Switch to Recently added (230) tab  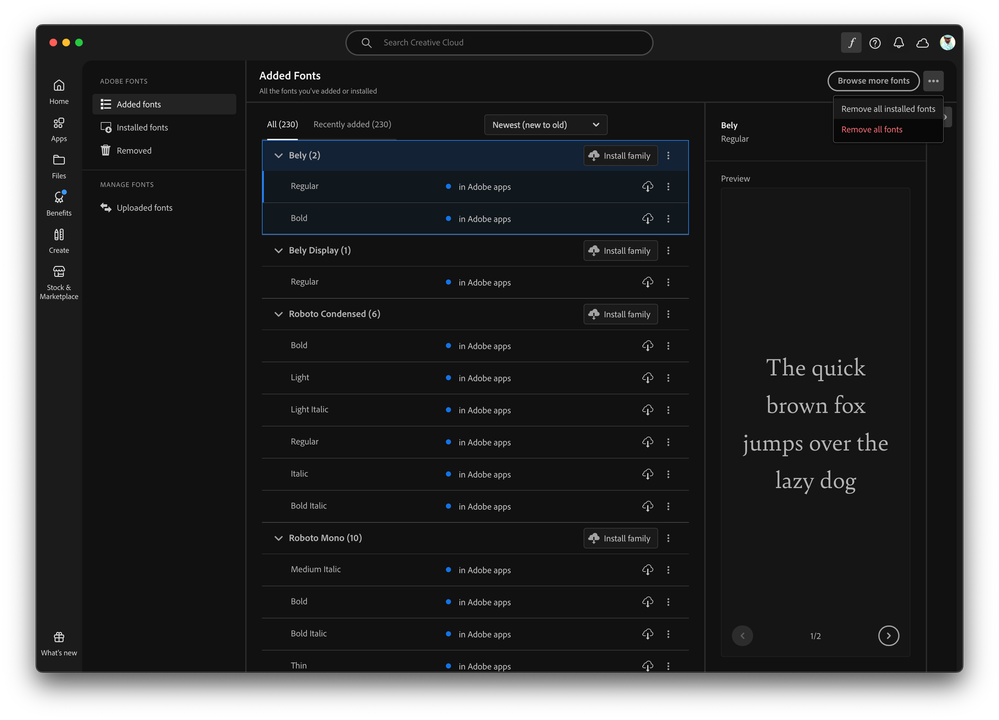coord(352,124)
